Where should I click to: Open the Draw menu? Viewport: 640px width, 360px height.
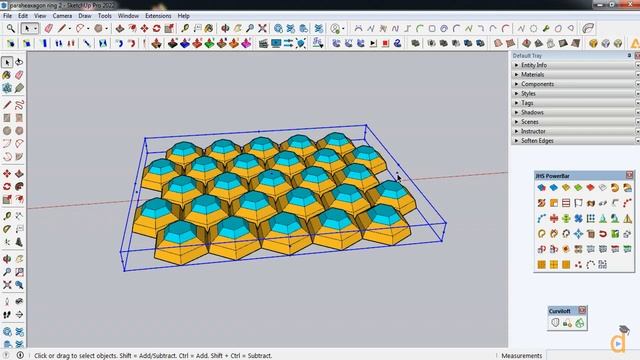click(84, 16)
